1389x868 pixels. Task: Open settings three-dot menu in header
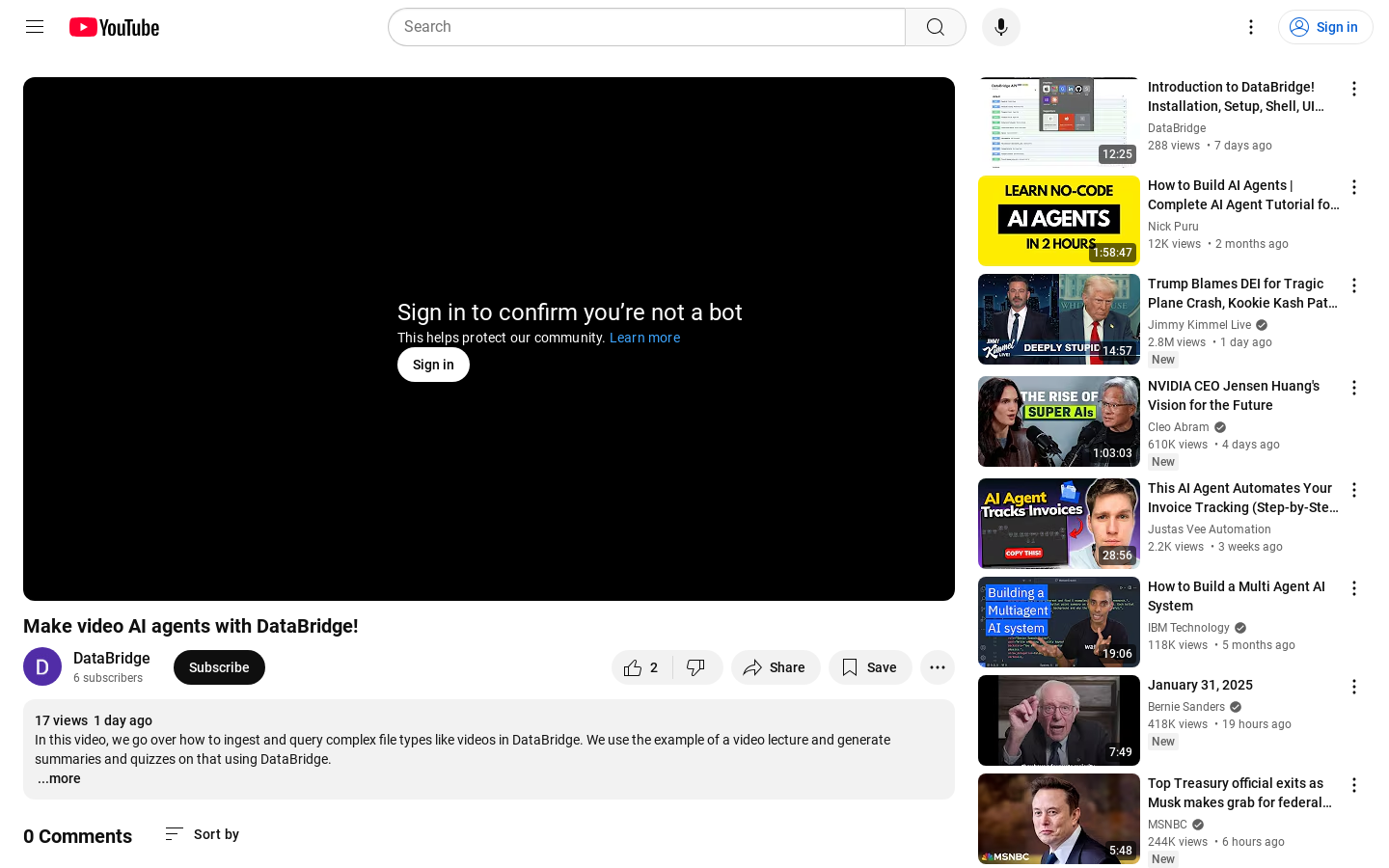[1251, 27]
